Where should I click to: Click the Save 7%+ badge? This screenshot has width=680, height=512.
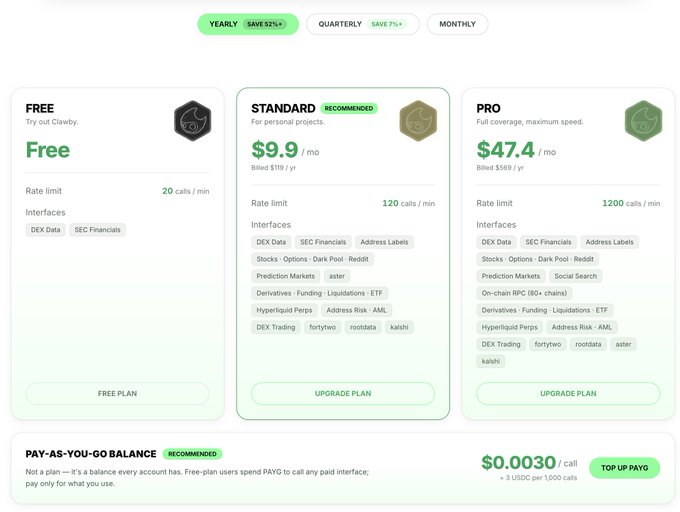coord(387,24)
